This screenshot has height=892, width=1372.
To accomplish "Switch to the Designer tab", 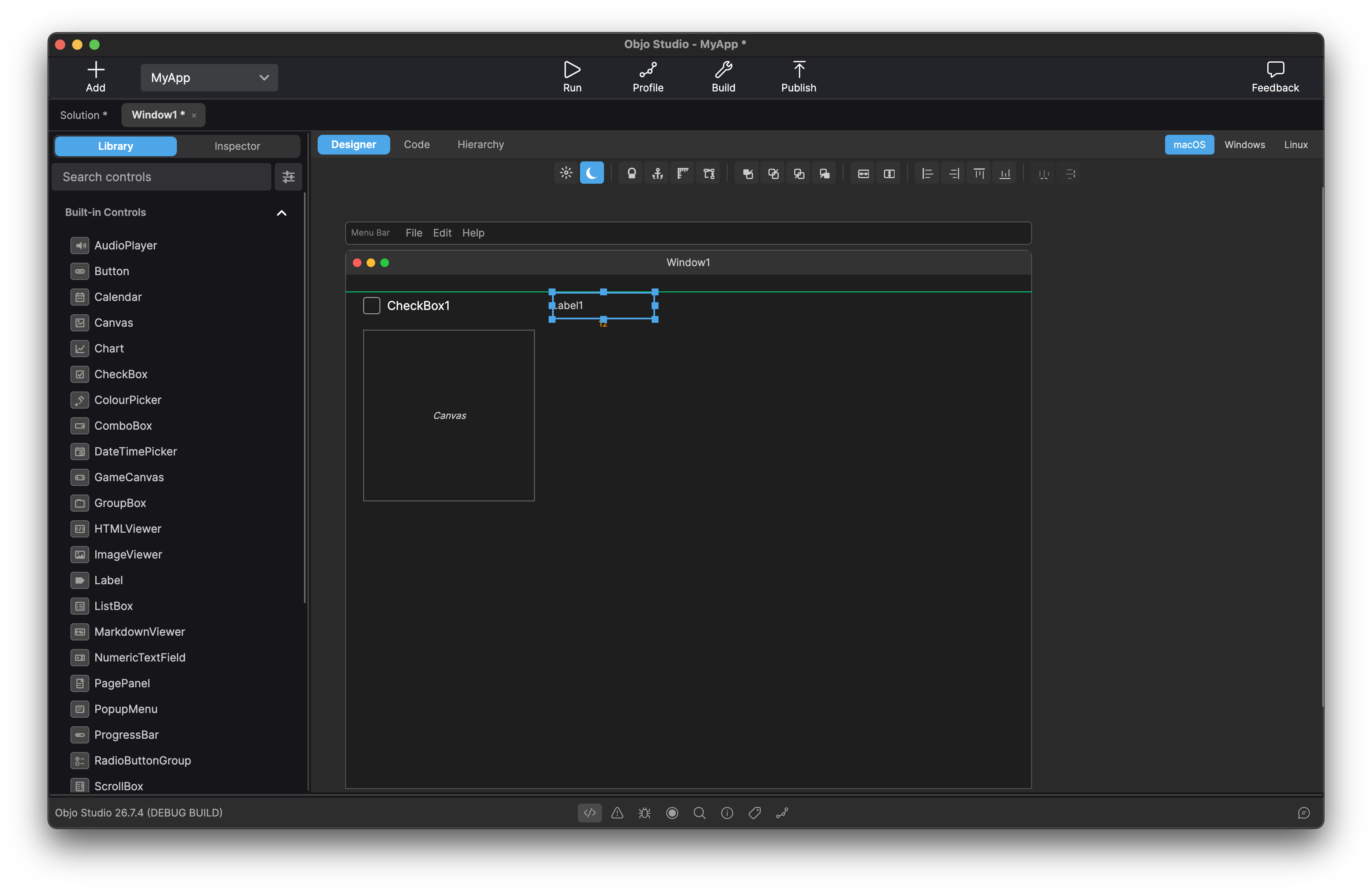I will click(x=353, y=145).
